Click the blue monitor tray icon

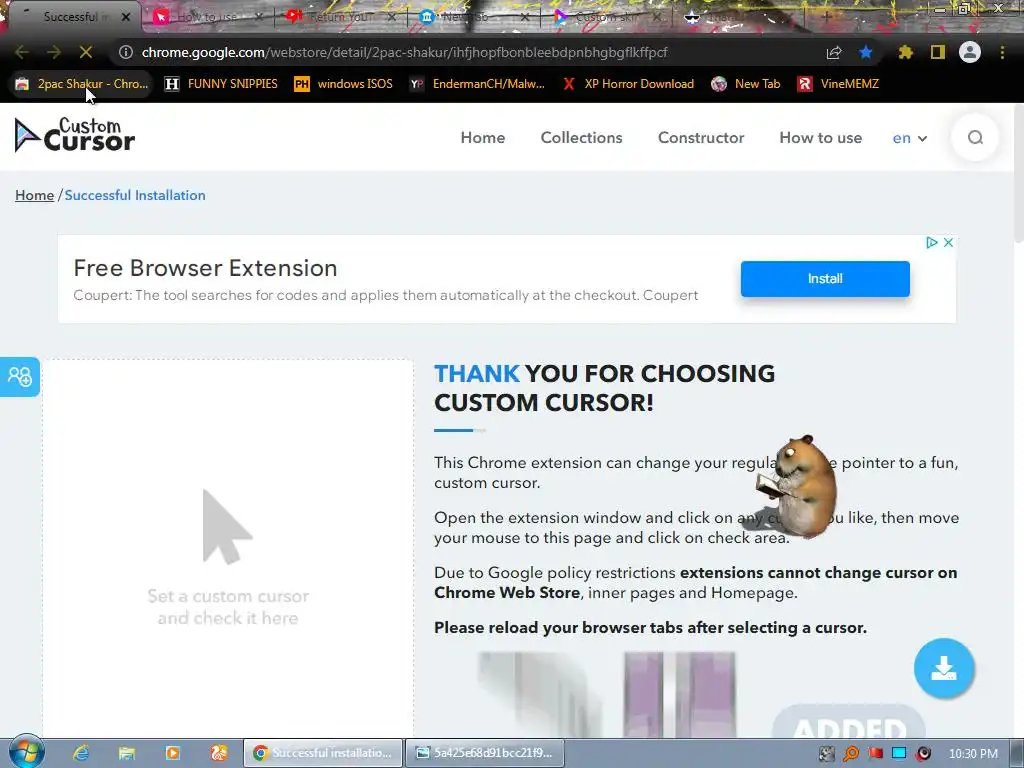point(899,754)
